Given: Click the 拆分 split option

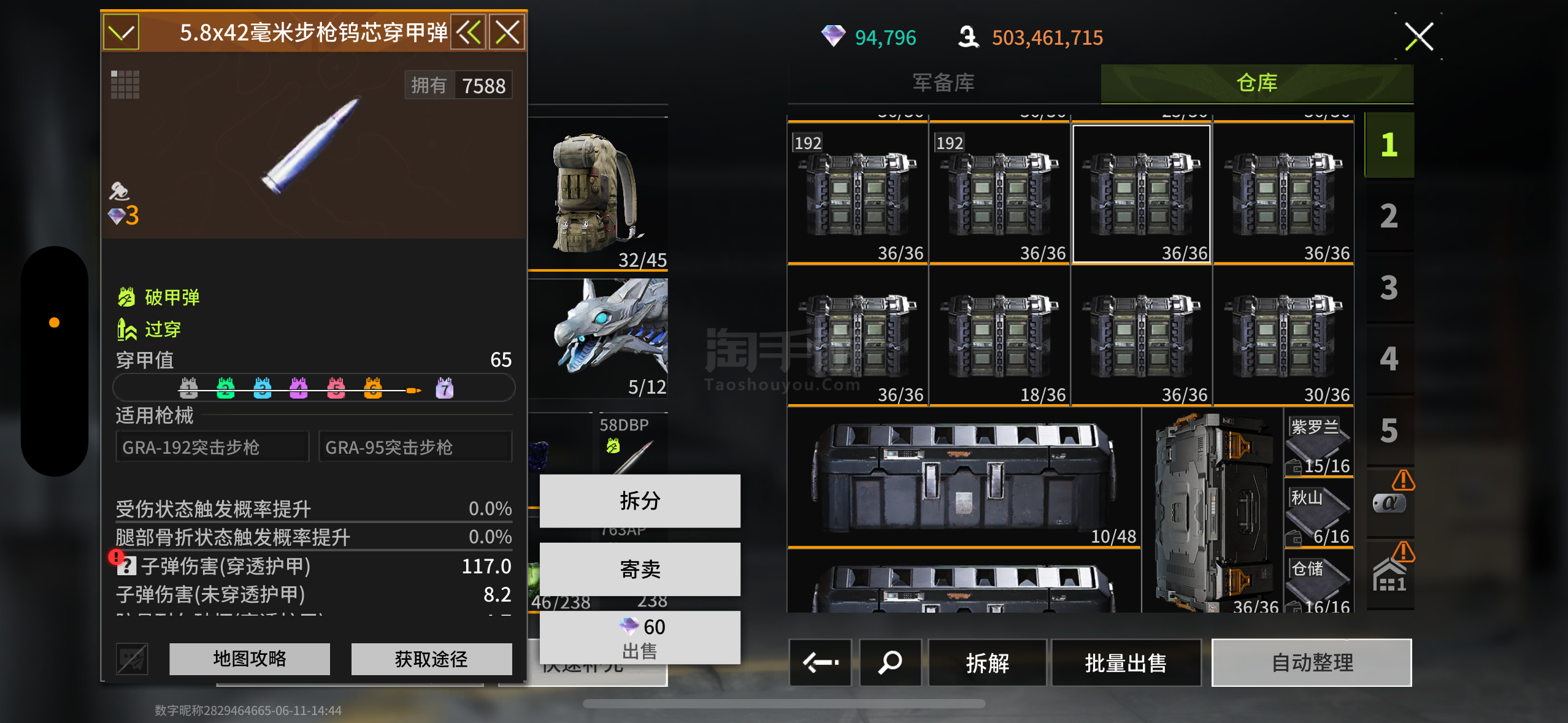Looking at the screenshot, I should (x=640, y=501).
